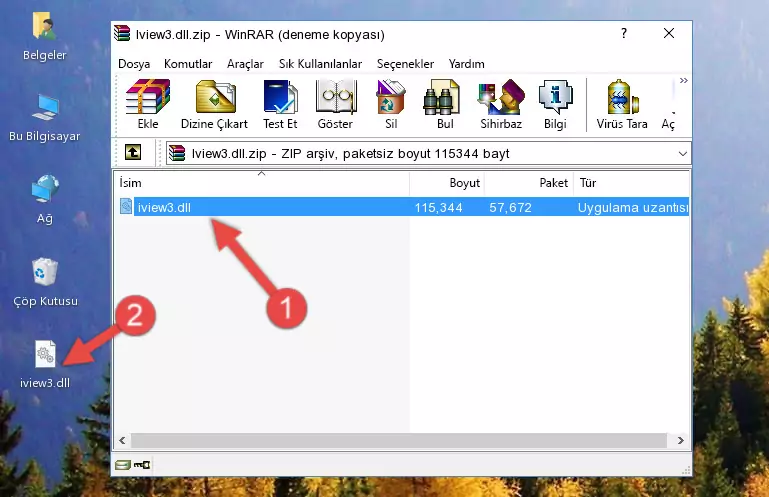Click horizontal scrollbar left arrow
The image size is (769, 497).
click(x=123, y=441)
